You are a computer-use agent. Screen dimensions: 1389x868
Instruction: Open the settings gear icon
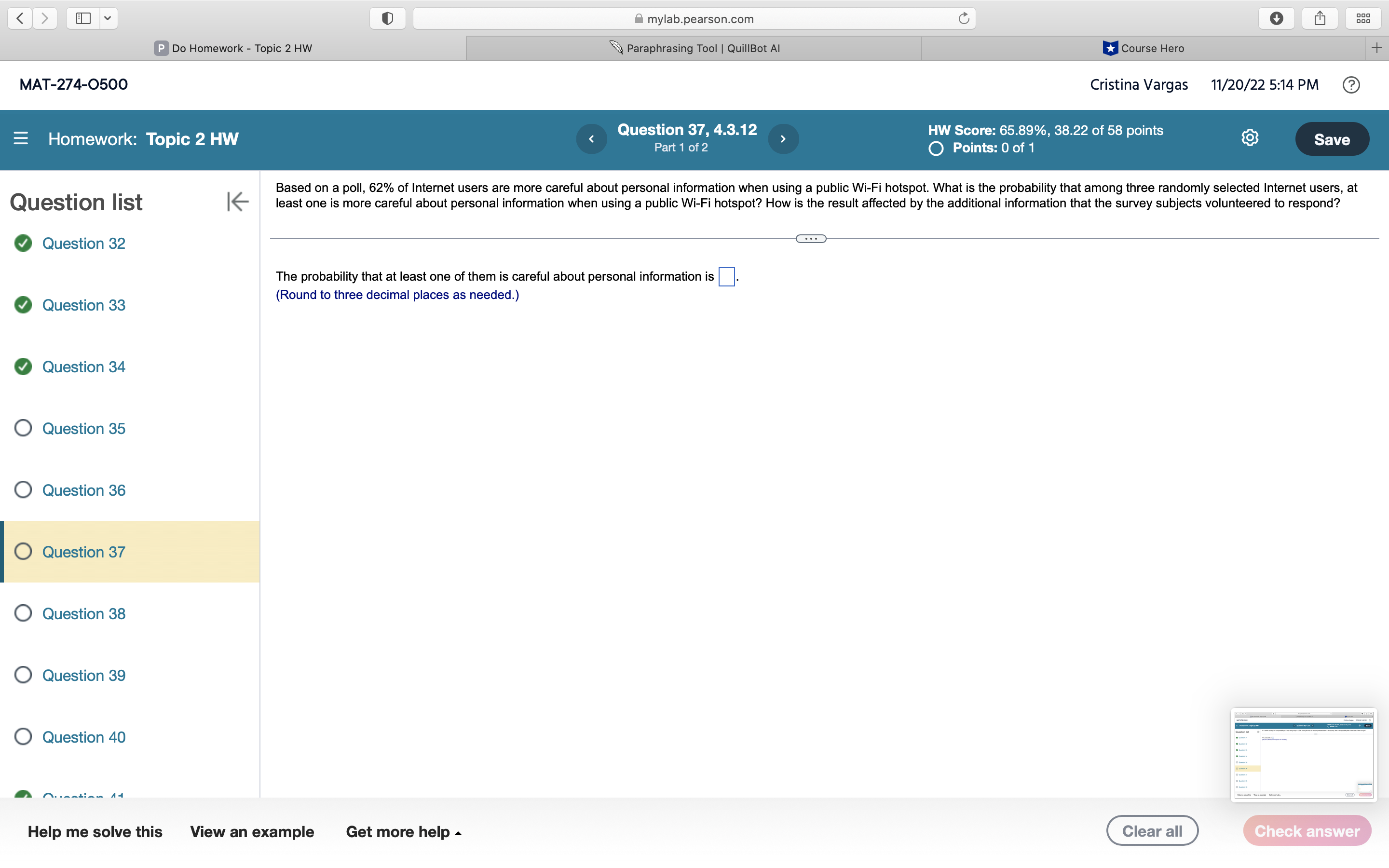tap(1250, 138)
